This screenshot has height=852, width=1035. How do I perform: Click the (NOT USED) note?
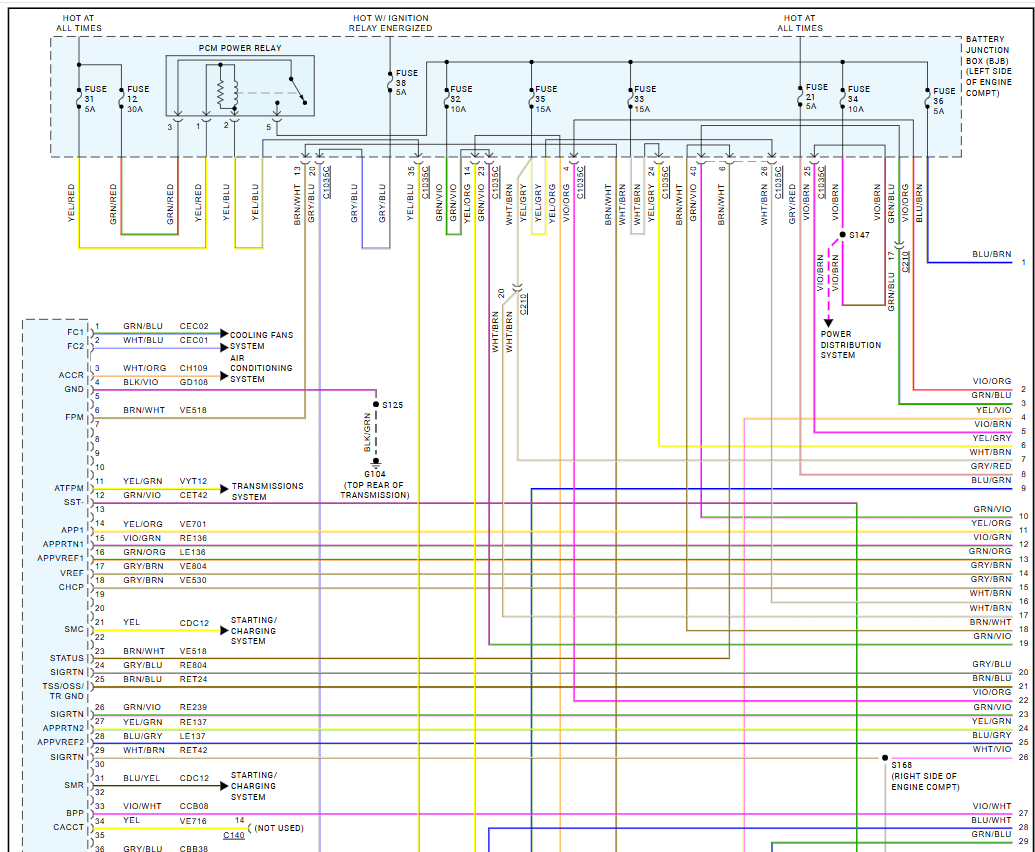[x=279, y=828]
